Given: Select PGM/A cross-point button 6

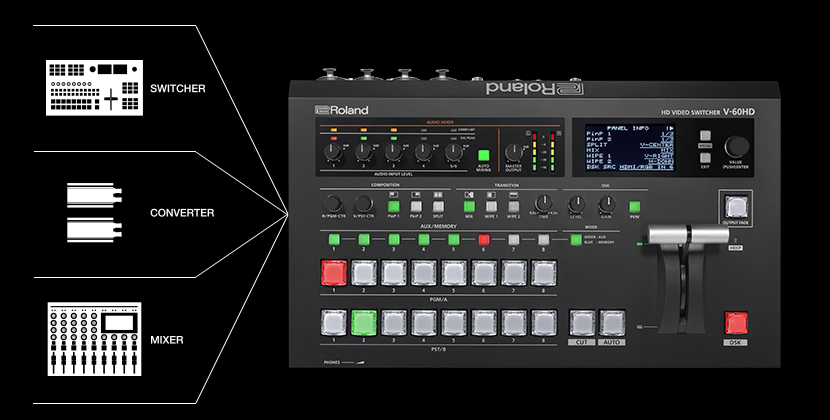Looking at the screenshot, I should click(484, 273).
